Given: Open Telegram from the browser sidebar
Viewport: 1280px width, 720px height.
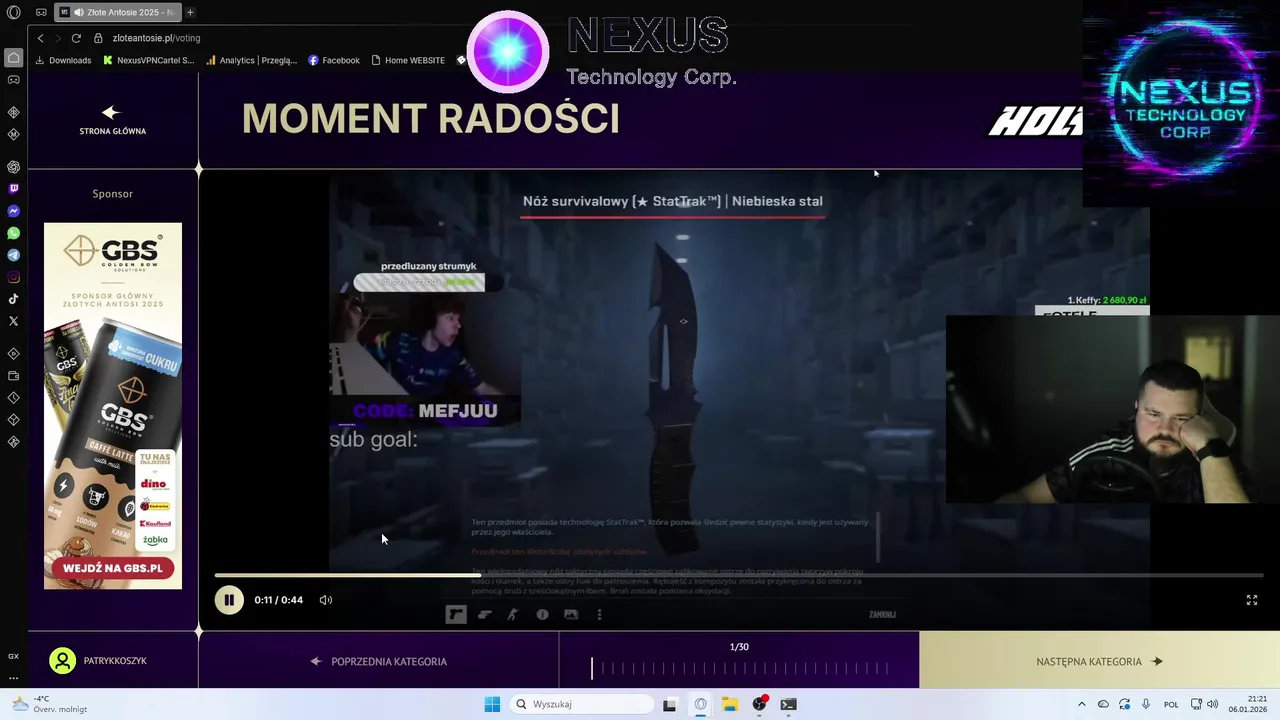Looking at the screenshot, I should [13, 255].
